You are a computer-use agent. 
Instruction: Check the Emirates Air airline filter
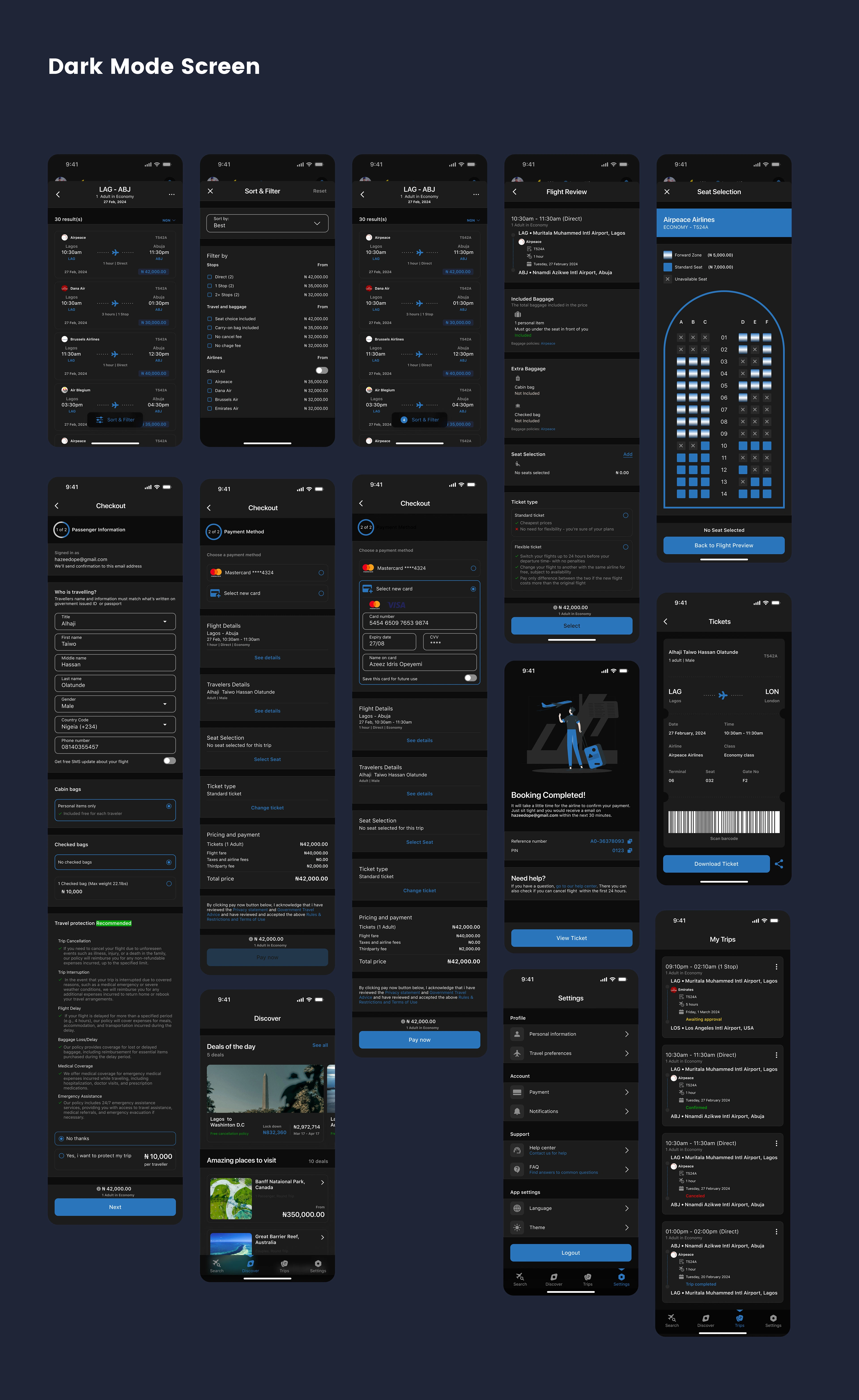click(x=210, y=408)
